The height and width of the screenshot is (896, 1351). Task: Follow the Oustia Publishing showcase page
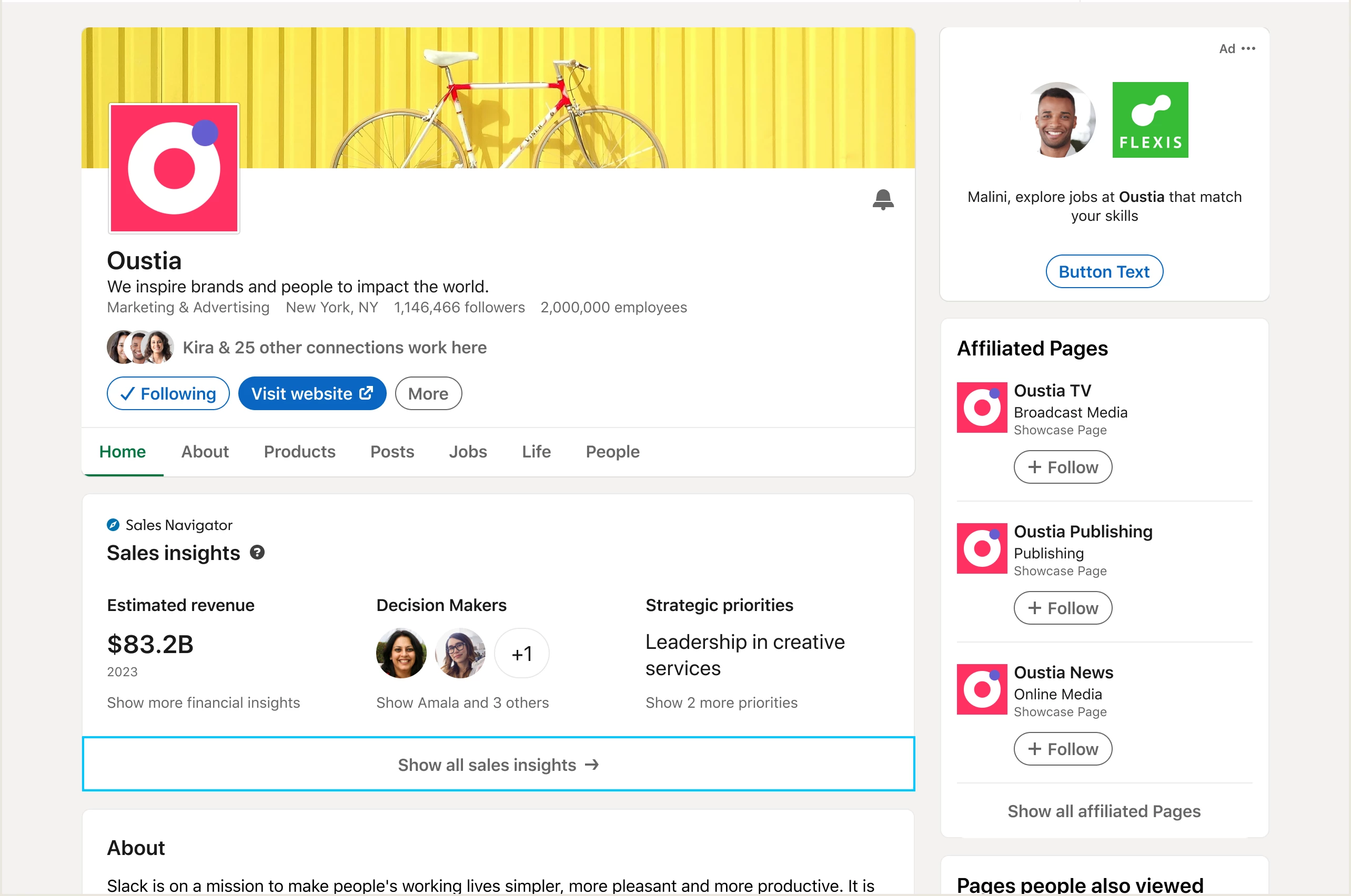1062,608
